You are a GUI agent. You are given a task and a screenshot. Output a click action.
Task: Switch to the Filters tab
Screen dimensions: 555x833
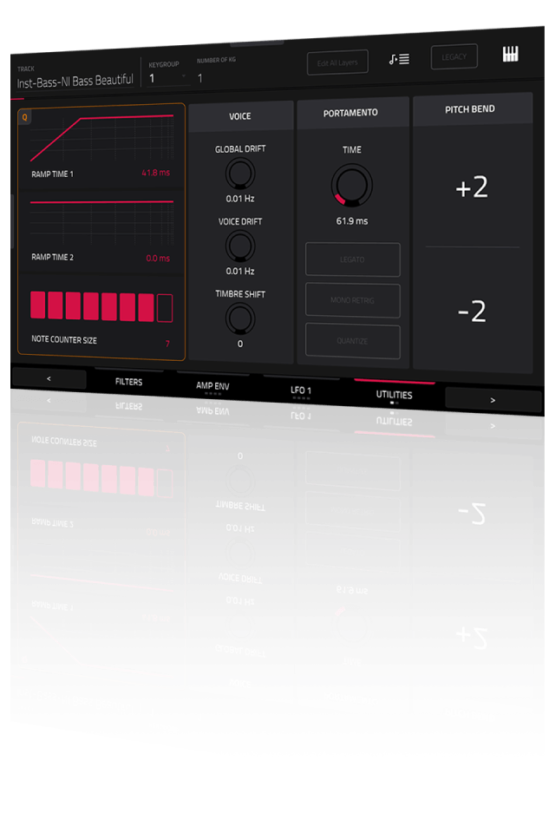129,381
